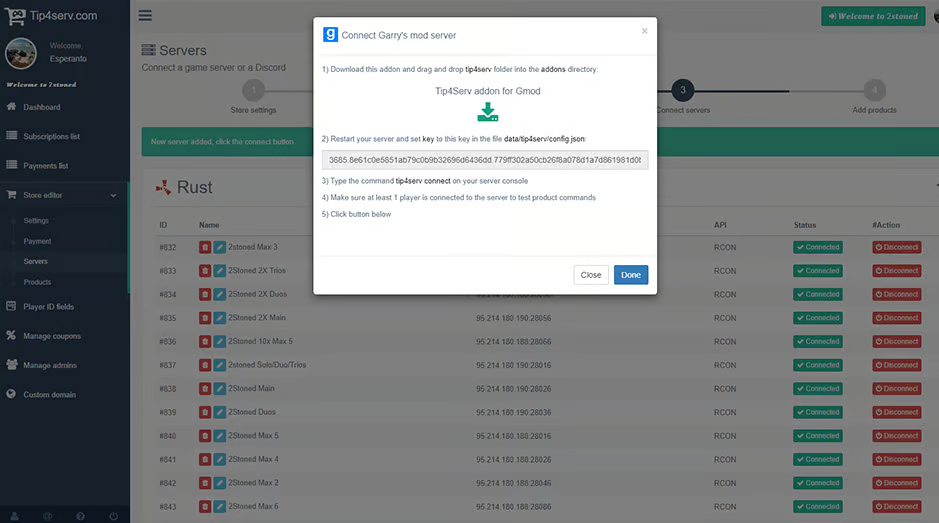Disconnect server #832

tap(896, 247)
